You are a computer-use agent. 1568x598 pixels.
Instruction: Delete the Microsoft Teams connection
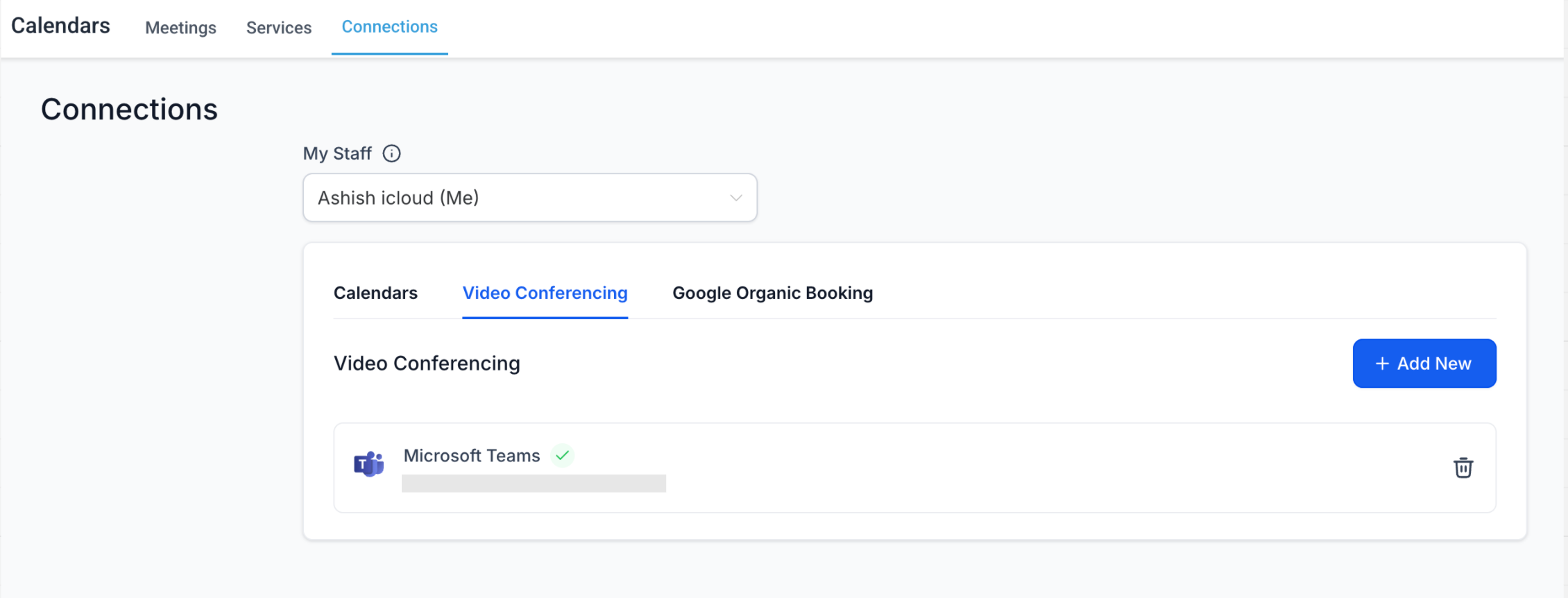click(1463, 468)
